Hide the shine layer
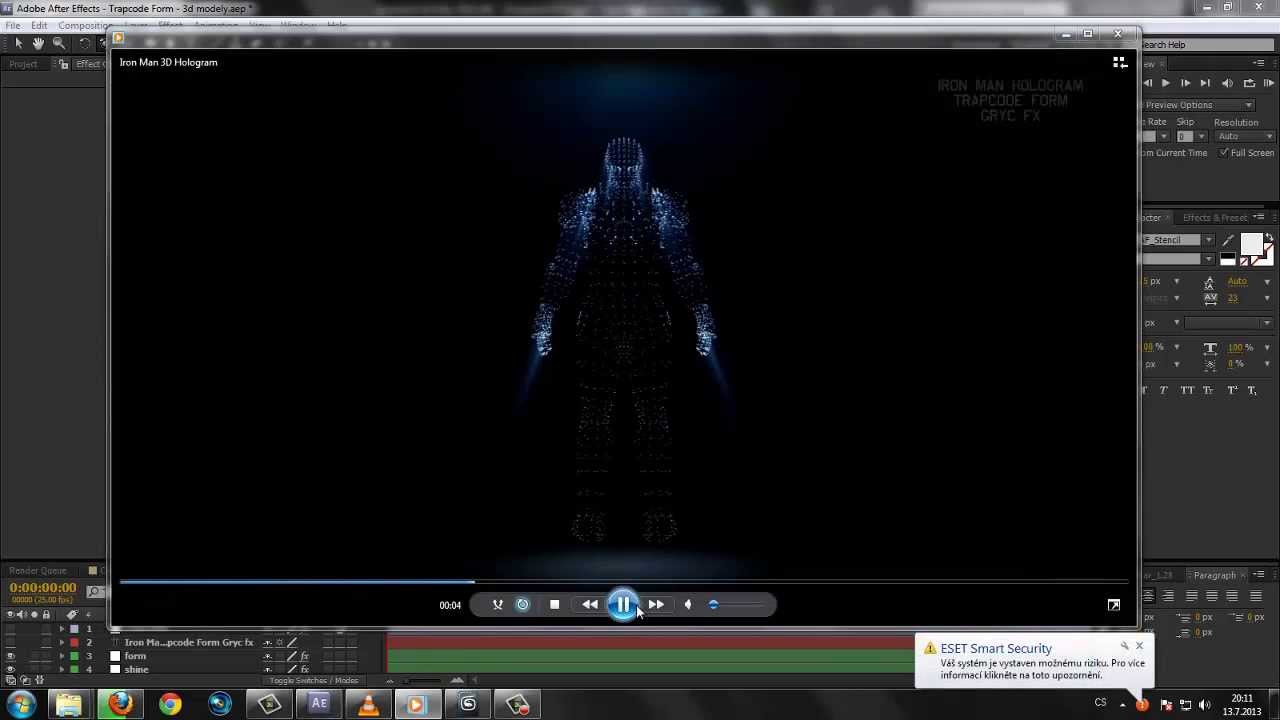This screenshot has height=720, width=1280. 10,669
